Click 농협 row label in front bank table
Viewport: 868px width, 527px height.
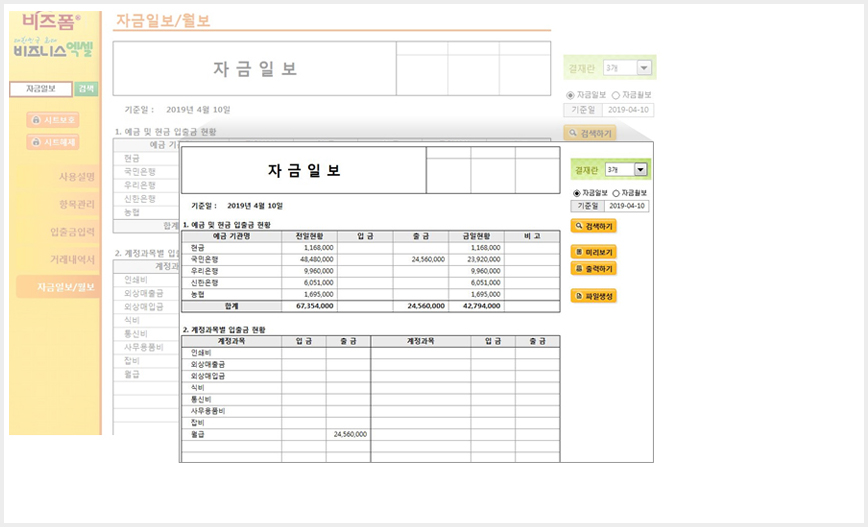click(197, 294)
